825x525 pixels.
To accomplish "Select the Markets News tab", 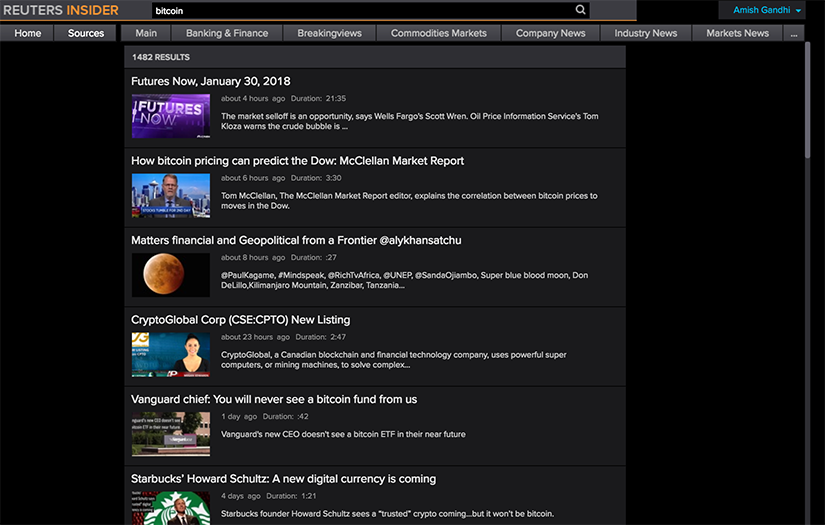I will coord(737,33).
